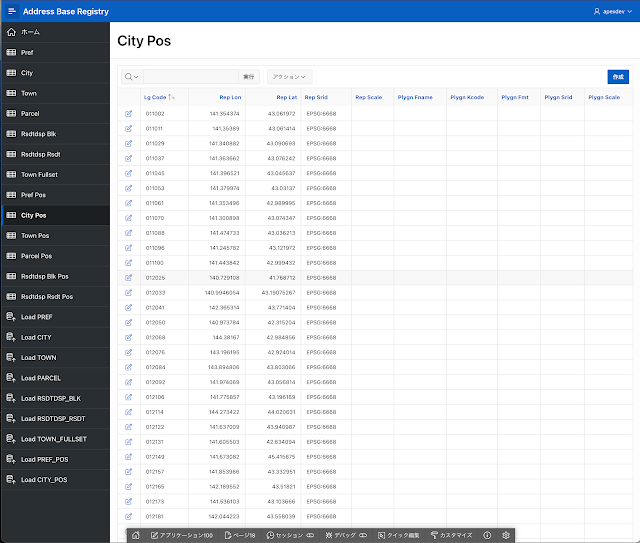Screen dimensions: 640x543
Task: Click Load PARCEL data load icon
Action: tap(11, 378)
